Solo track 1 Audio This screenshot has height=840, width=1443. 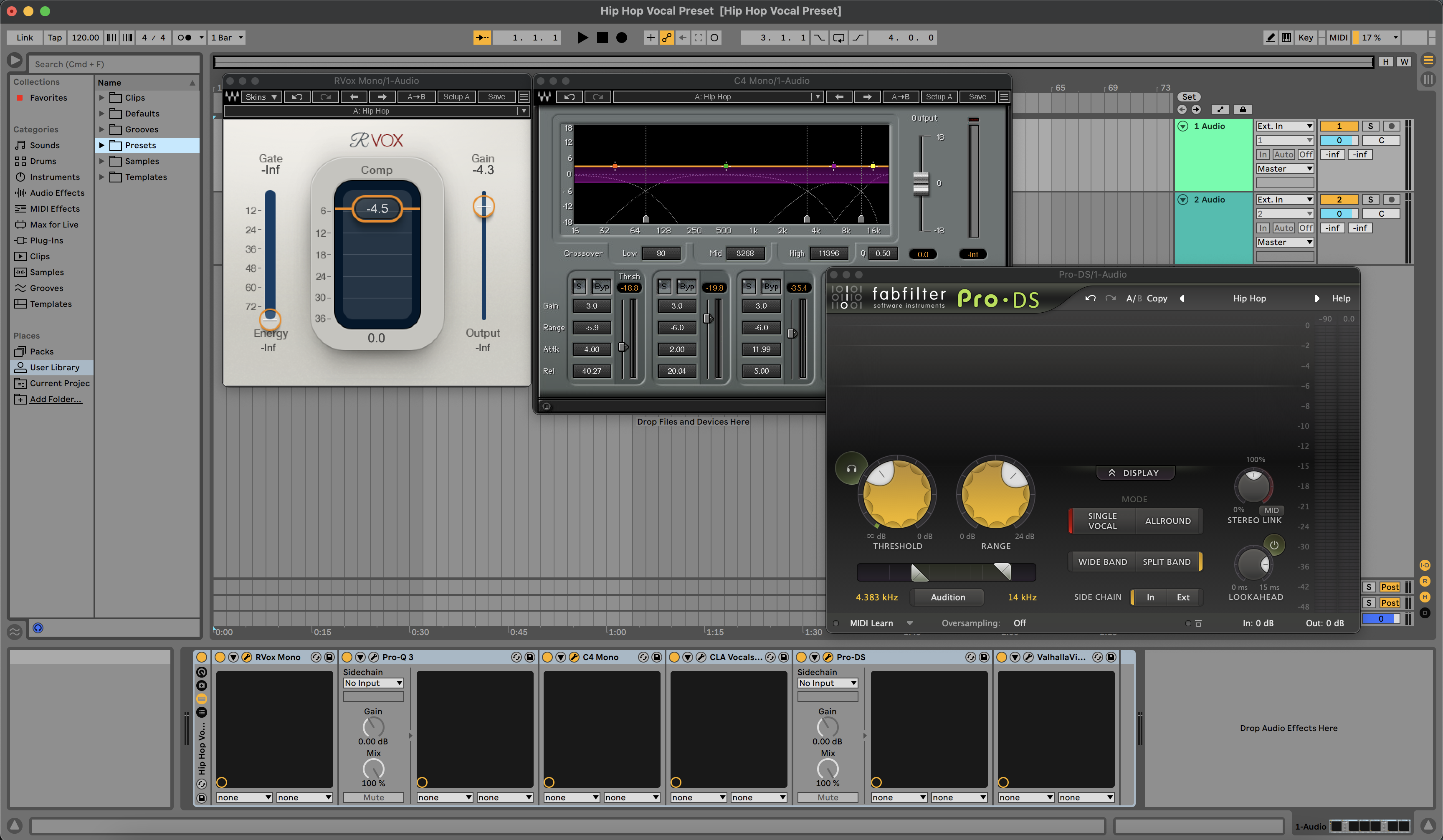tap(1370, 126)
